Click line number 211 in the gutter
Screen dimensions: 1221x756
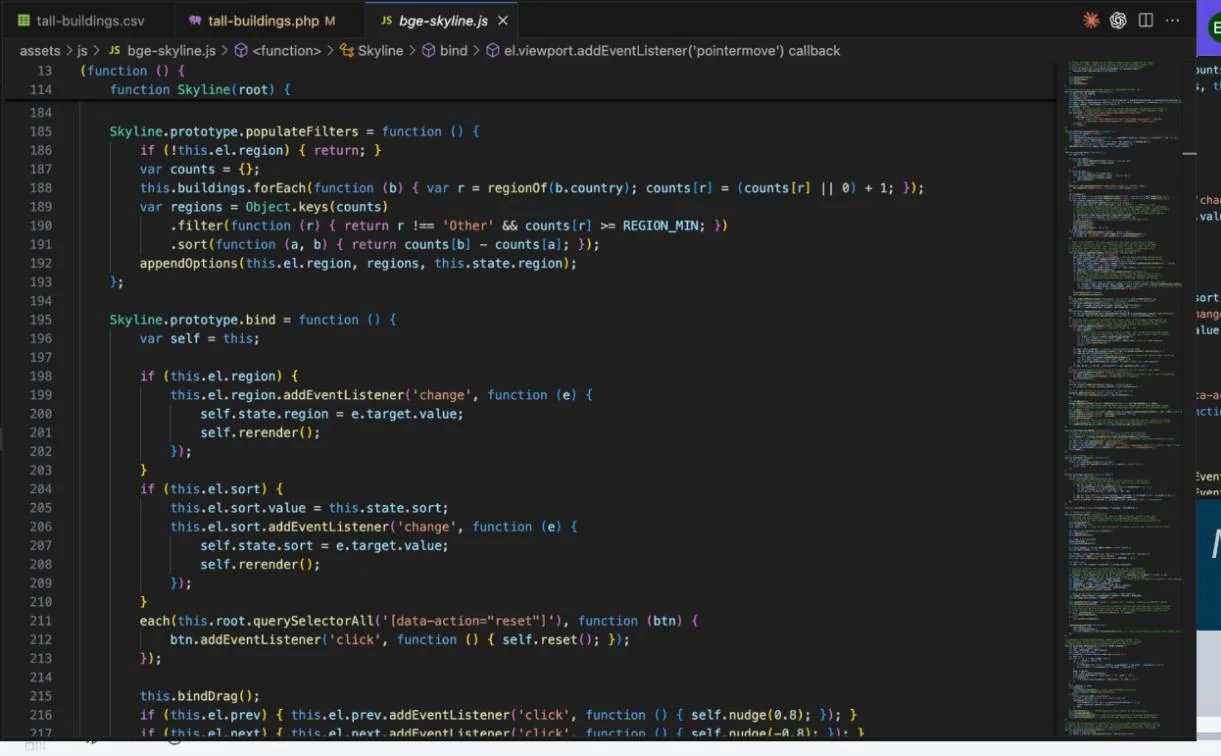(40, 620)
